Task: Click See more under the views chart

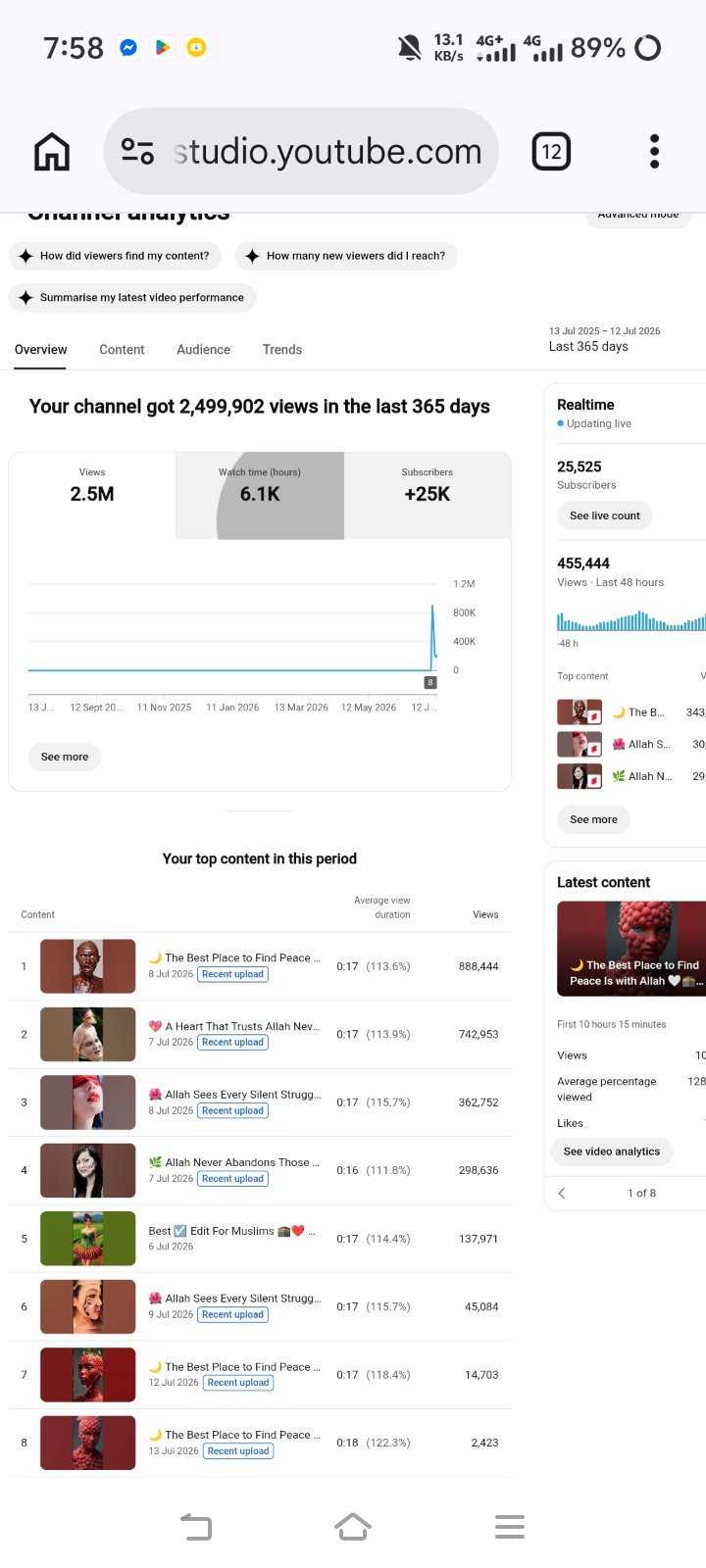Action: 65,757
